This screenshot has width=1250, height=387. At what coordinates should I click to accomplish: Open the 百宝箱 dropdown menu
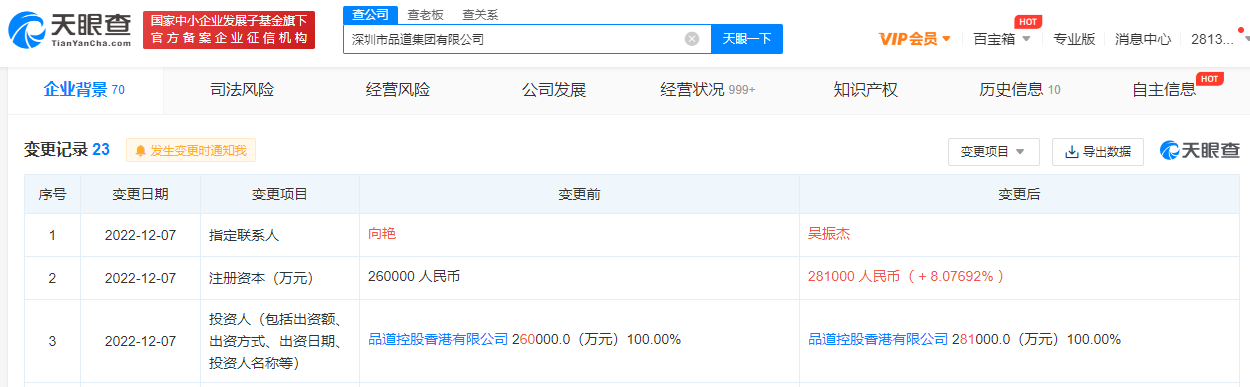(x=1002, y=39)
